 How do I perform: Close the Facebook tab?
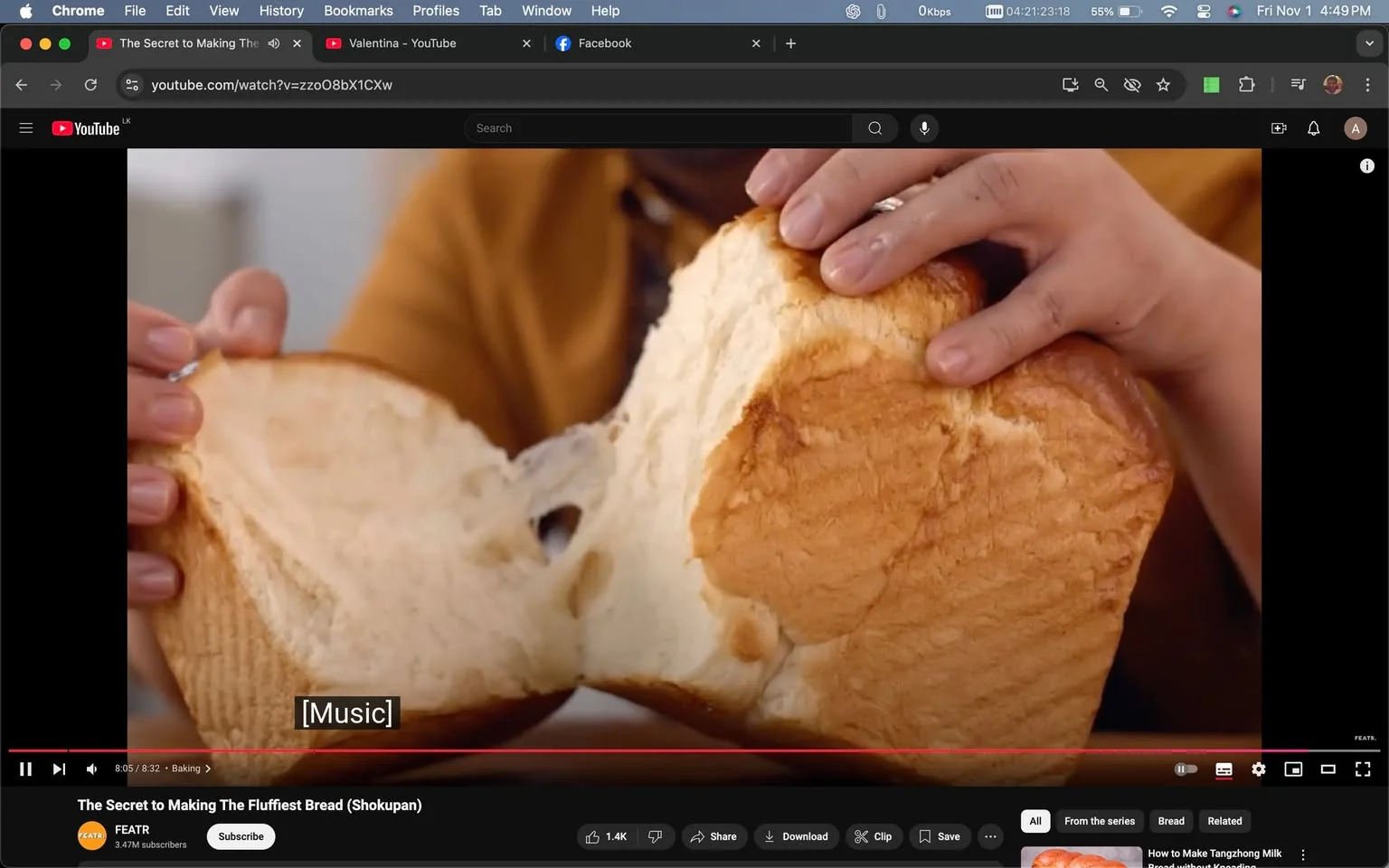tap(756, 43)
